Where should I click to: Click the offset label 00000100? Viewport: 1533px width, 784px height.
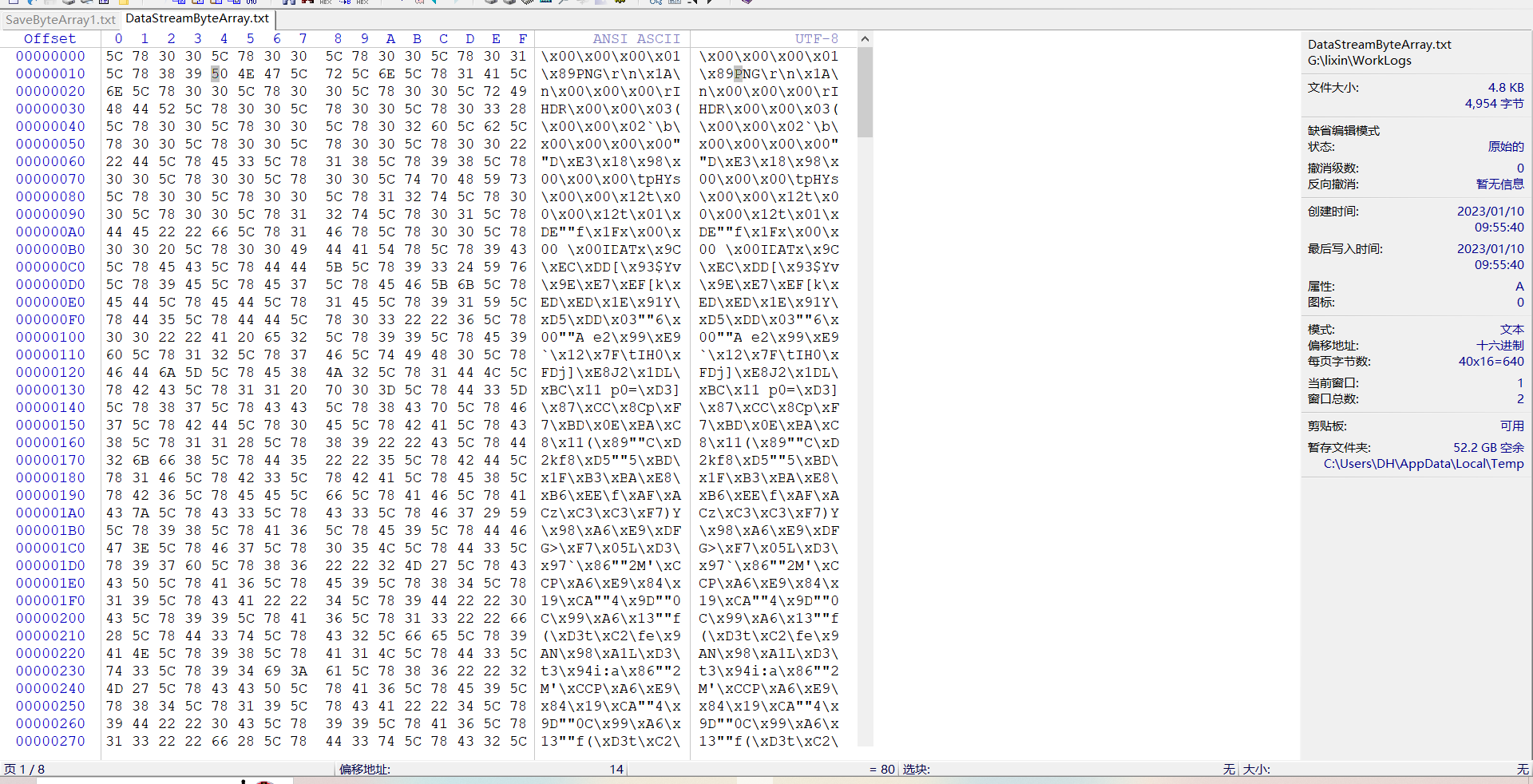(x=50, y=337)
